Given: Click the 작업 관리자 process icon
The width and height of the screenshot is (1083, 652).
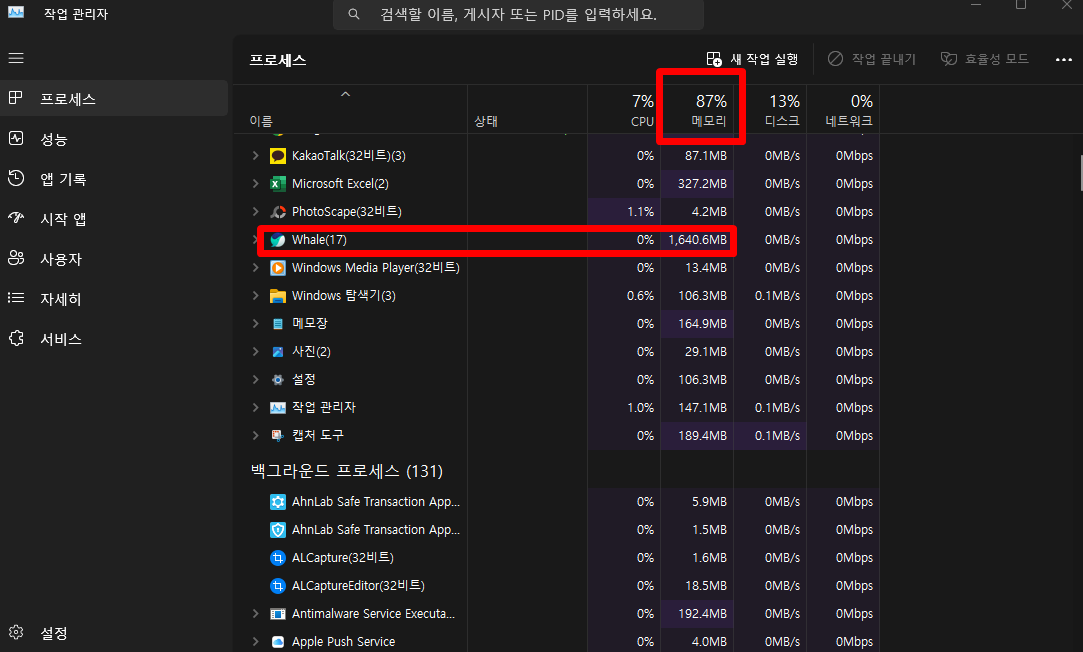Looking at the screenshot, I should (278, 408).
